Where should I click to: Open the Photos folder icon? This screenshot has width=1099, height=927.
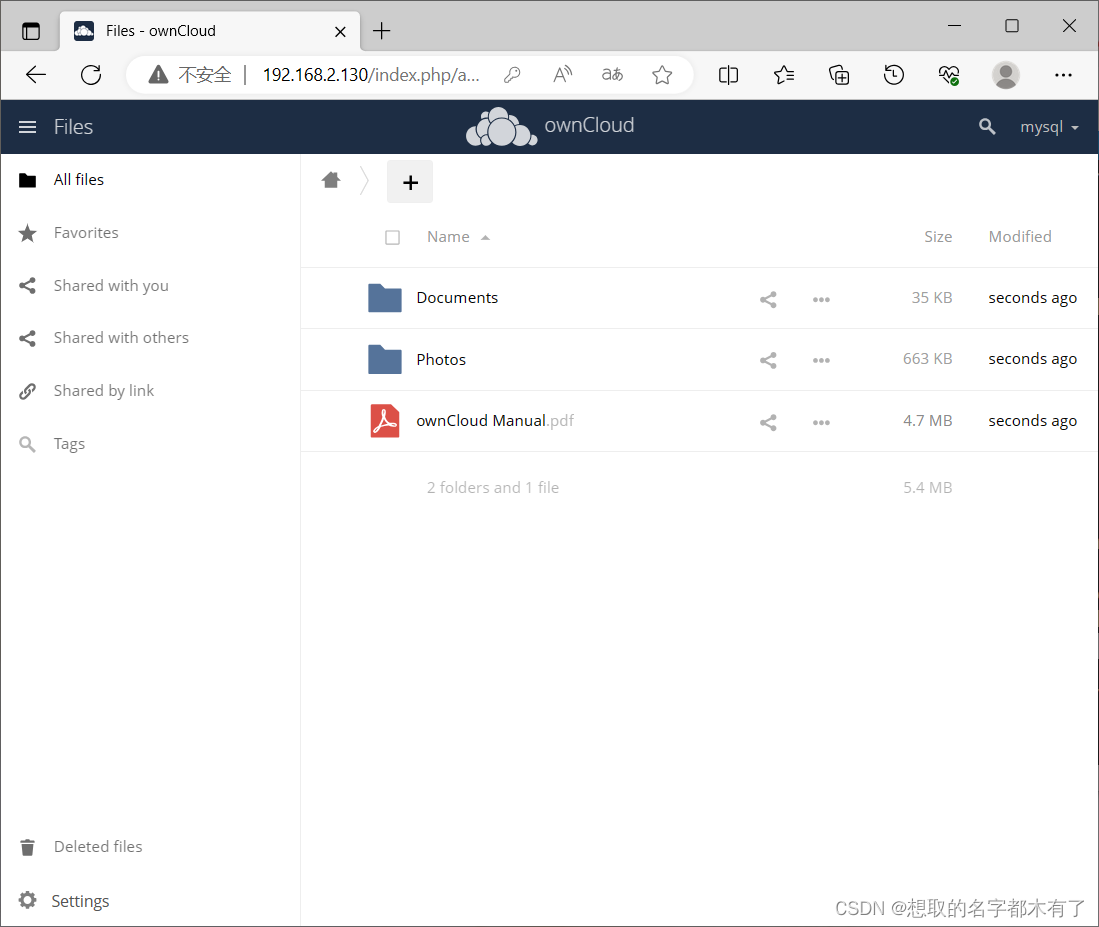click(385, 359)
